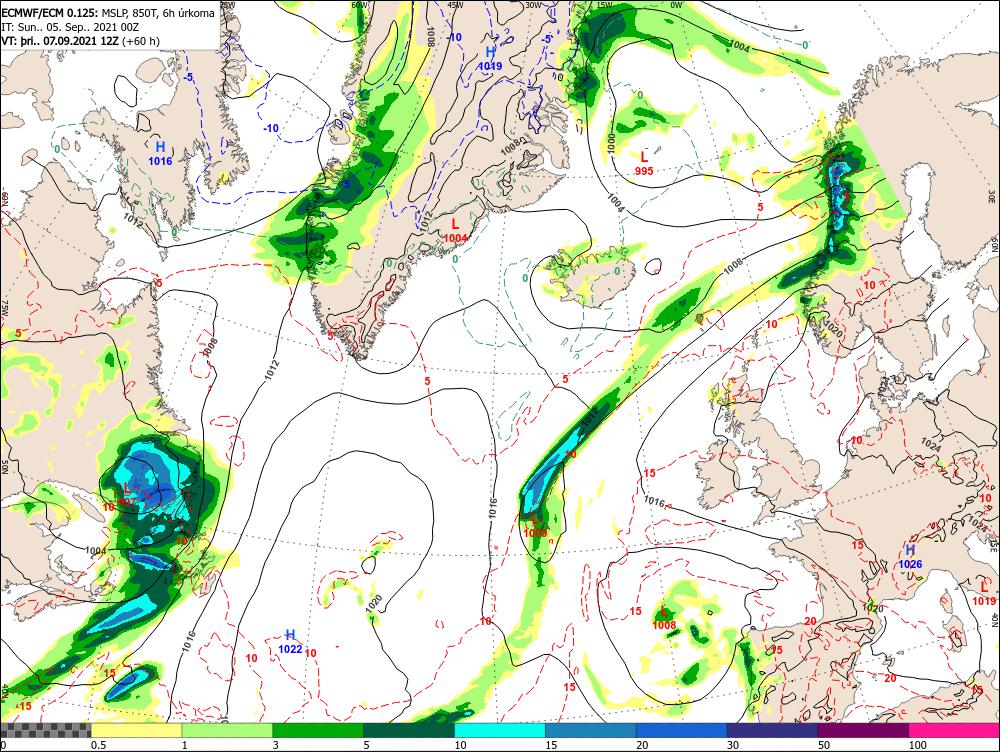Click the 'L 997' low over Newfoundland
Image resolution: width=1000 pixels, height=752 pixels.
pyautogui.click(x=126, y=495)
